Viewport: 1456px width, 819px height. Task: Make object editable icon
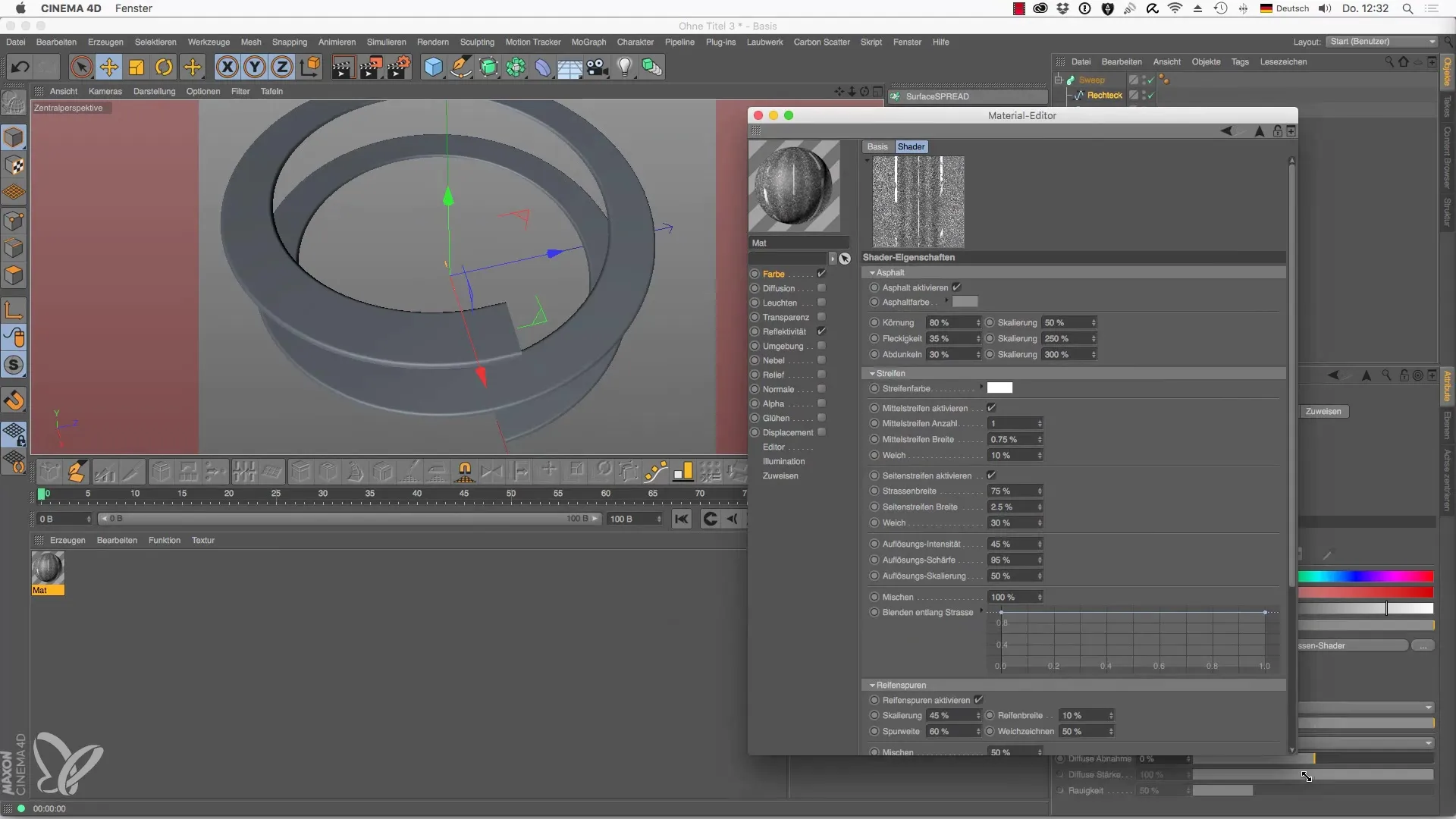(14, 102)
